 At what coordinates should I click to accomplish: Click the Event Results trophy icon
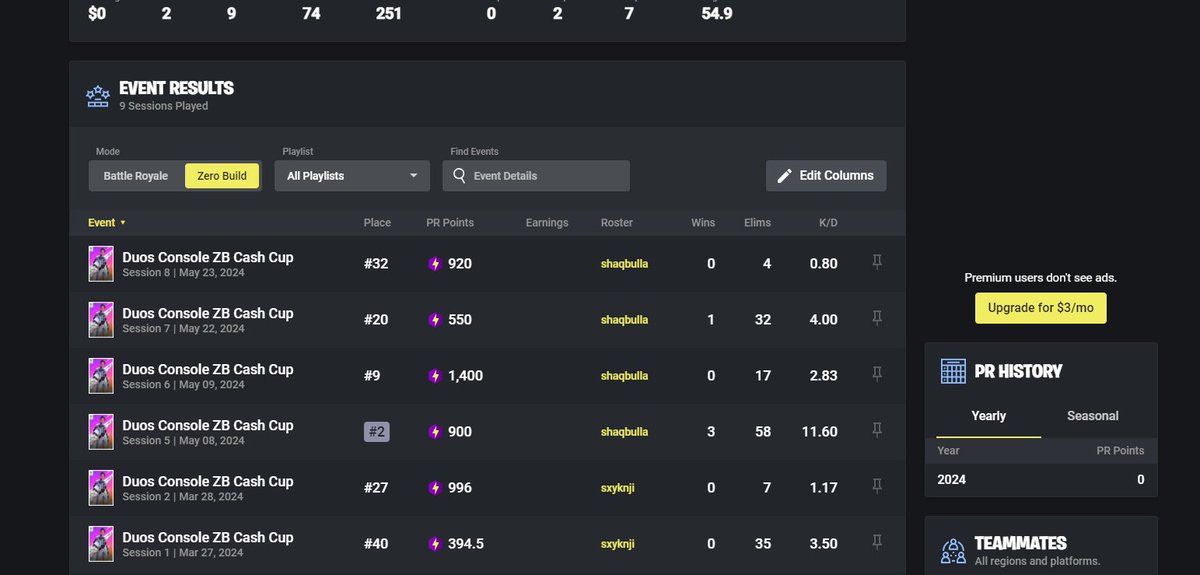point(98,96)
